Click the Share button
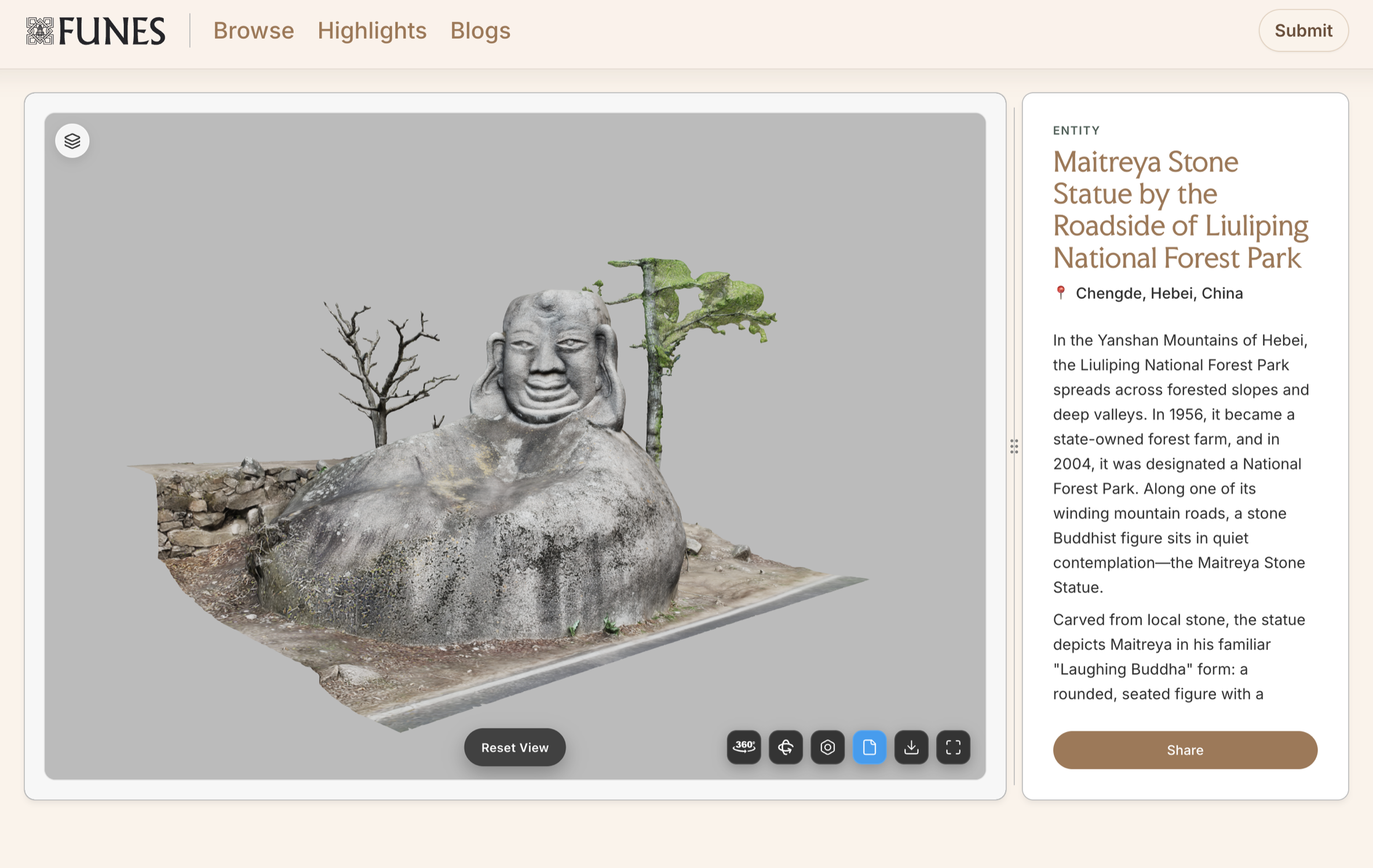Image resolution: width=1373 pixels, height=868 pixels. tap(1185, 750)
